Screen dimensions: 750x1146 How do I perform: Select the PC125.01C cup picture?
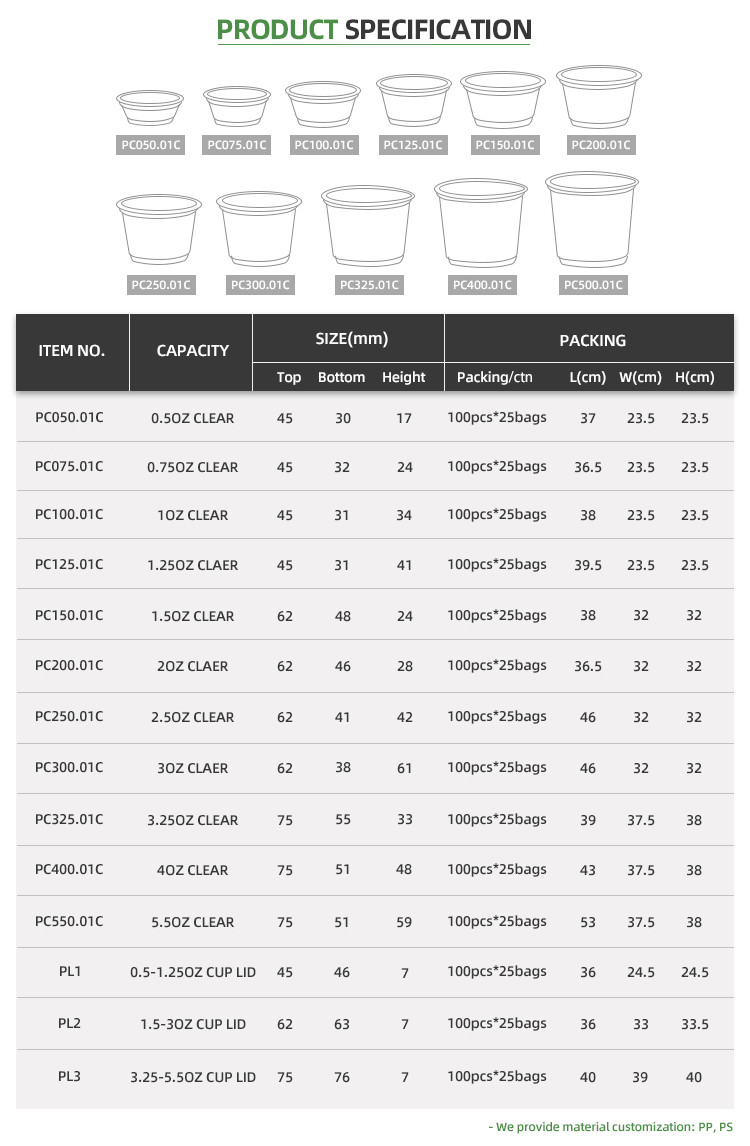(414, 99)
